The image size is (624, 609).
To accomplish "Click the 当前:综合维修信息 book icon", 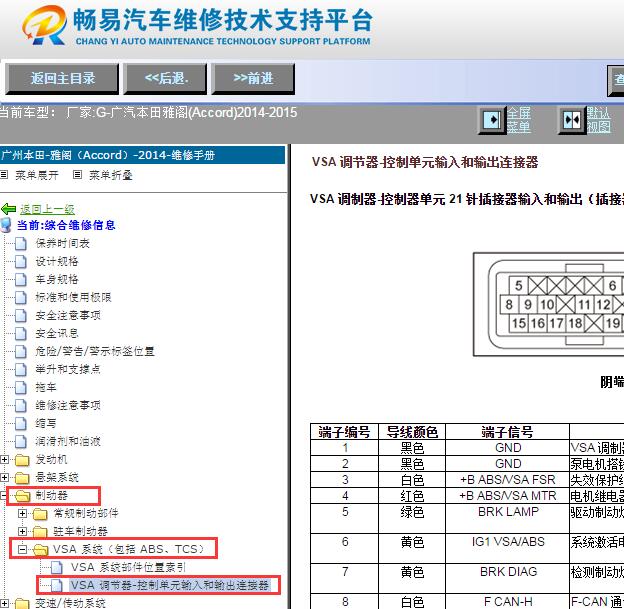I will [x=6, y=225].
